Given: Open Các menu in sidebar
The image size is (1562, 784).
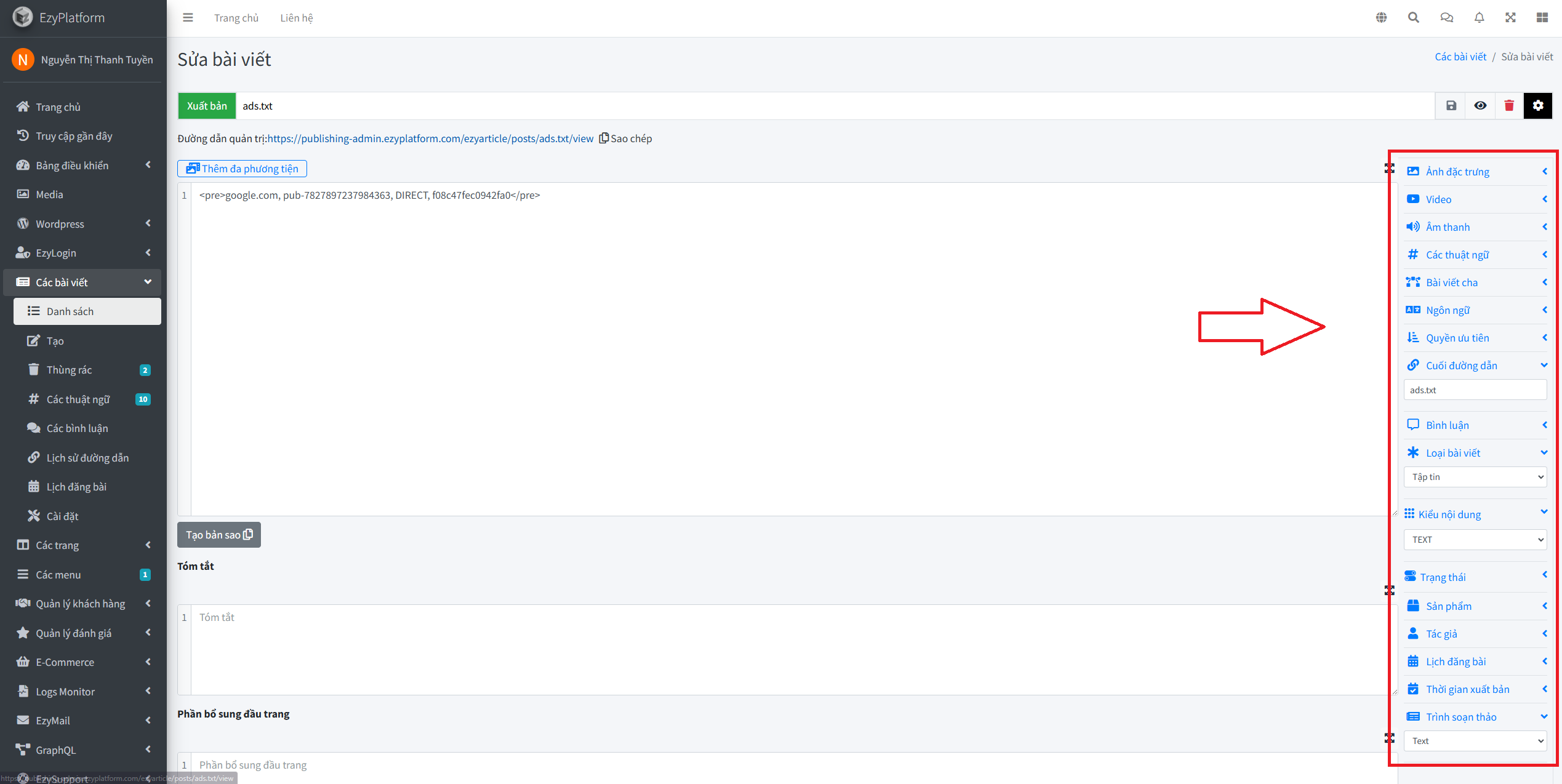Looking at the screenshot, I should point(82,575).
